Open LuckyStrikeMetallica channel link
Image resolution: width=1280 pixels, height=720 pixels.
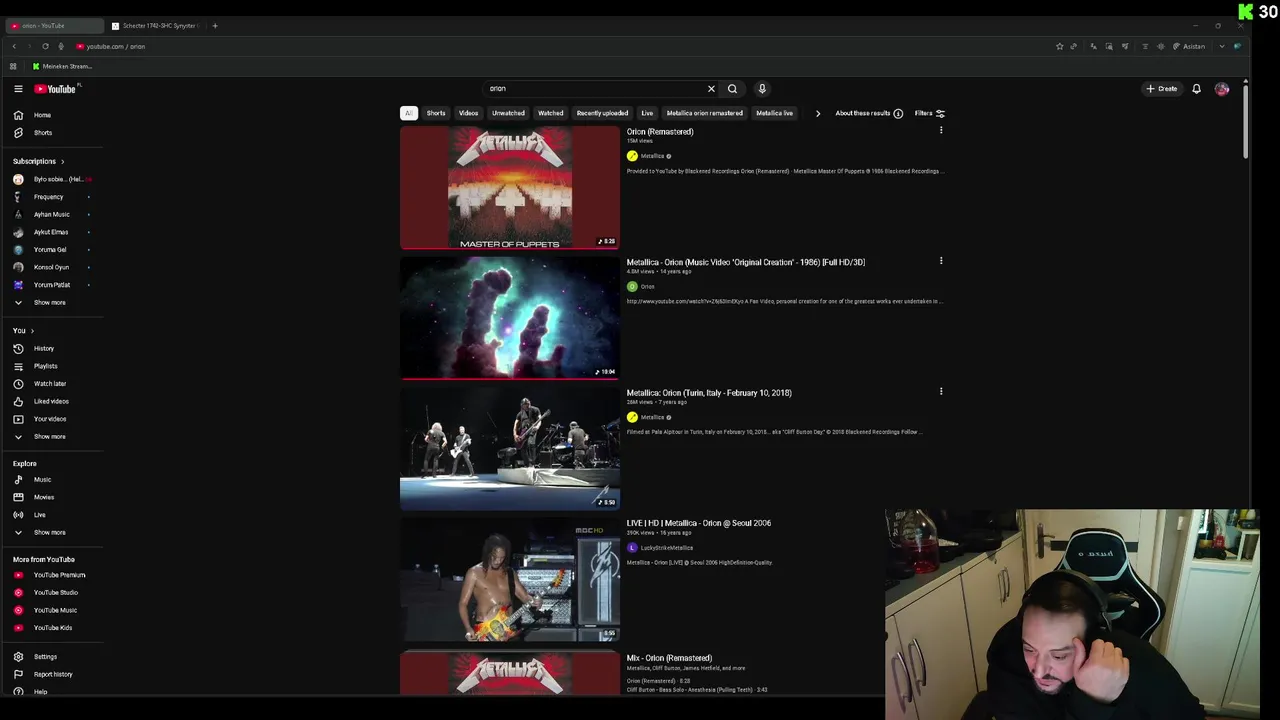(x=666, y=548)
